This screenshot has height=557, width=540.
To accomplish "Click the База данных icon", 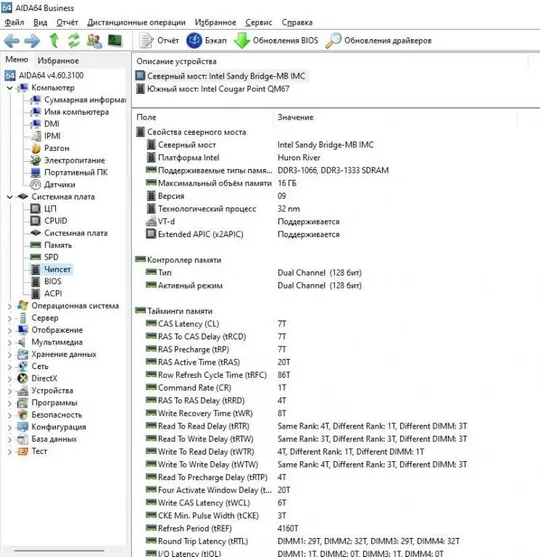I will coord(22,439).
